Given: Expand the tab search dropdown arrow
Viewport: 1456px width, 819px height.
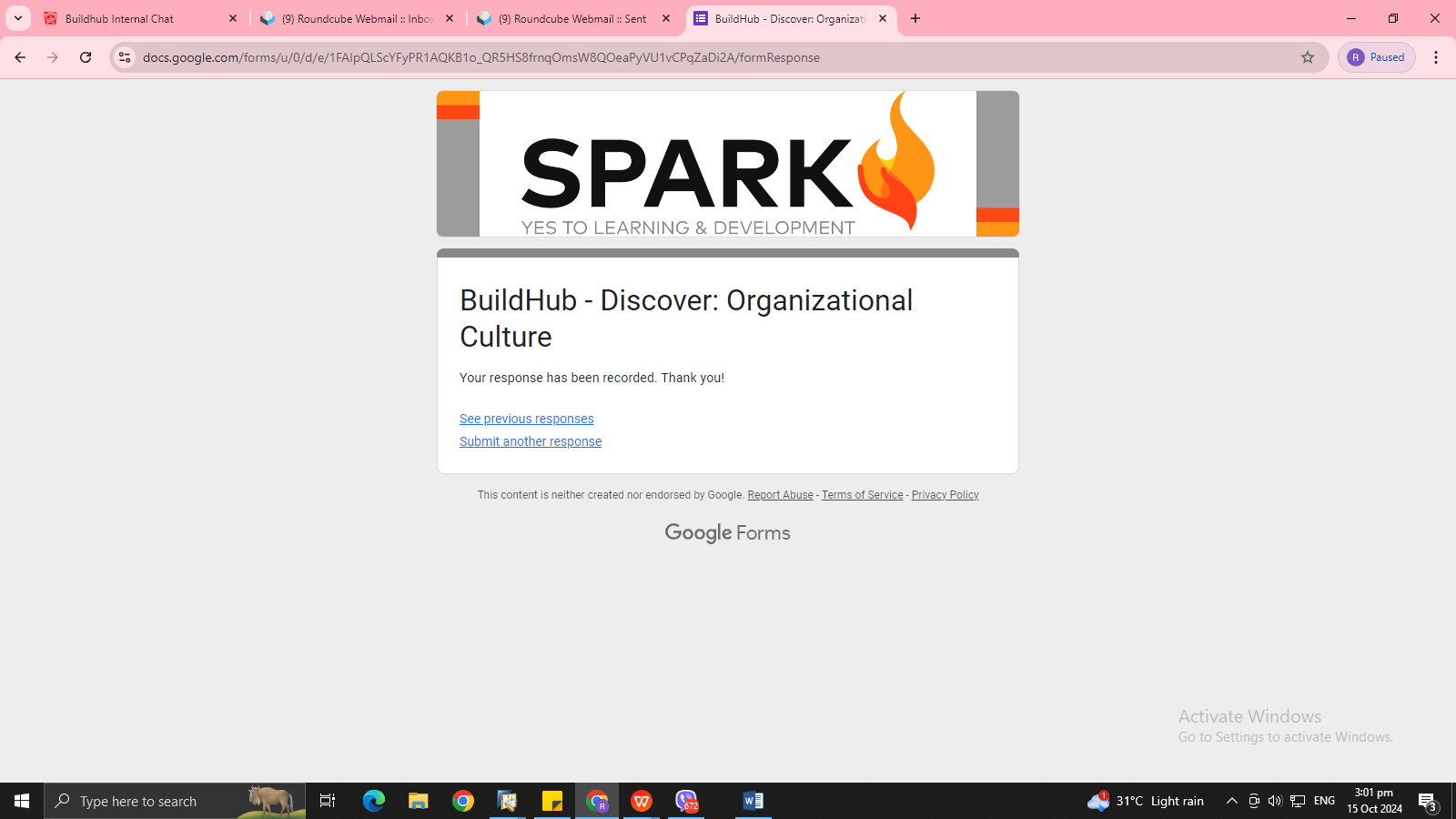Looking at the screenshot, I should point(17,18).
